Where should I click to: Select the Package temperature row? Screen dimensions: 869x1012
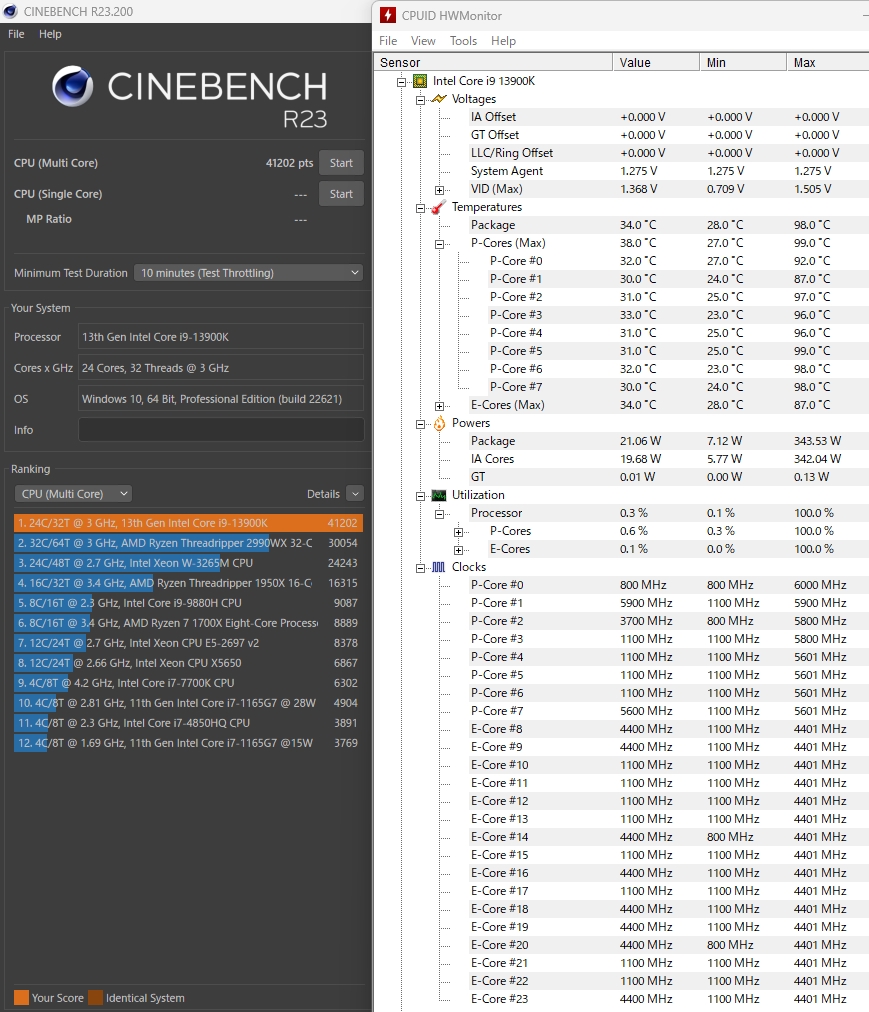click(x=669, y=225)
